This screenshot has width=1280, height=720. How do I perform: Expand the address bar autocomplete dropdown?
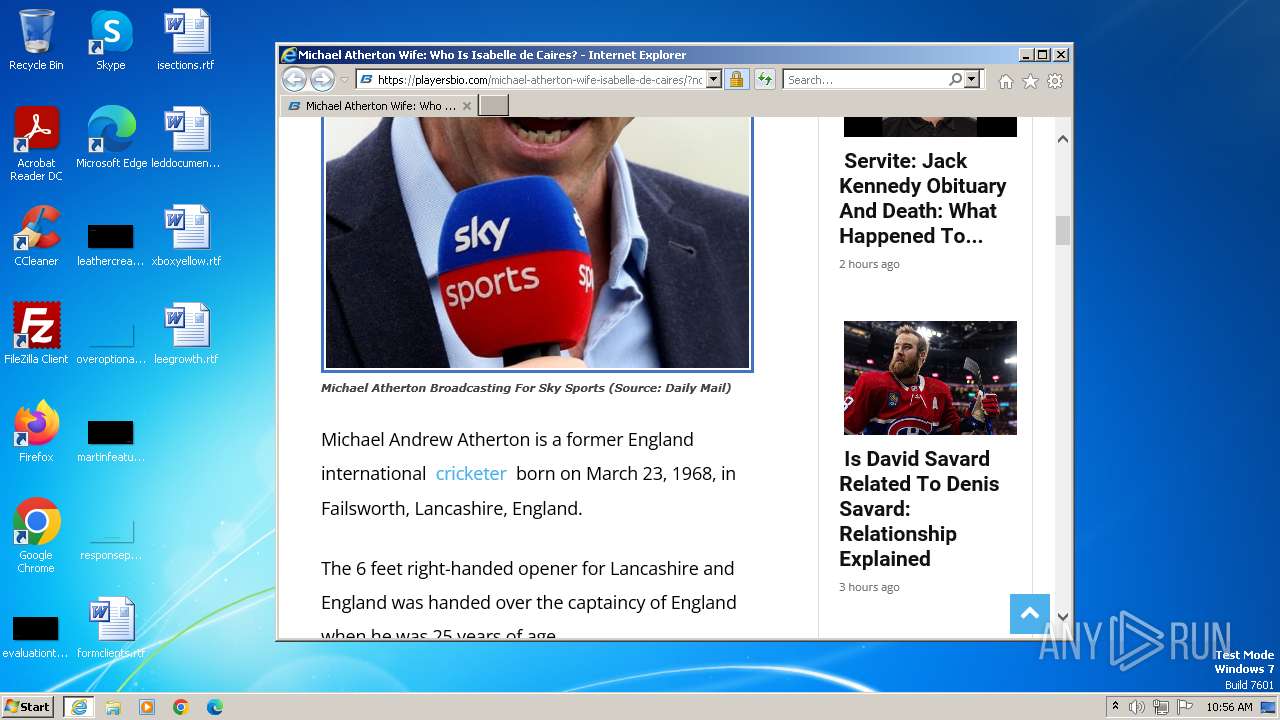click(x=713, y=80)
